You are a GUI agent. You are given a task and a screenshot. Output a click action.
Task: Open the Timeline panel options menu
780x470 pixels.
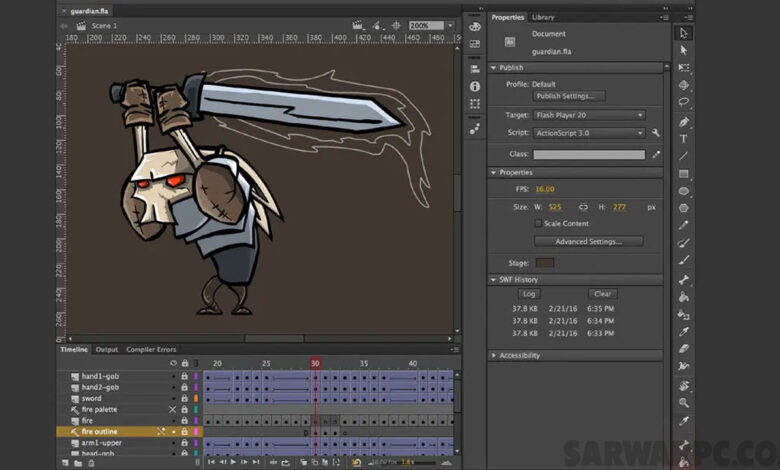click(x=455, y=350)
